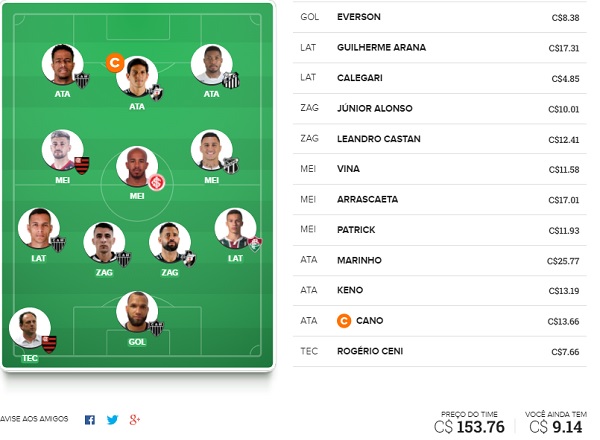Click the Twitter share icon
The image size is (600, 440).
tap(112, 420)
